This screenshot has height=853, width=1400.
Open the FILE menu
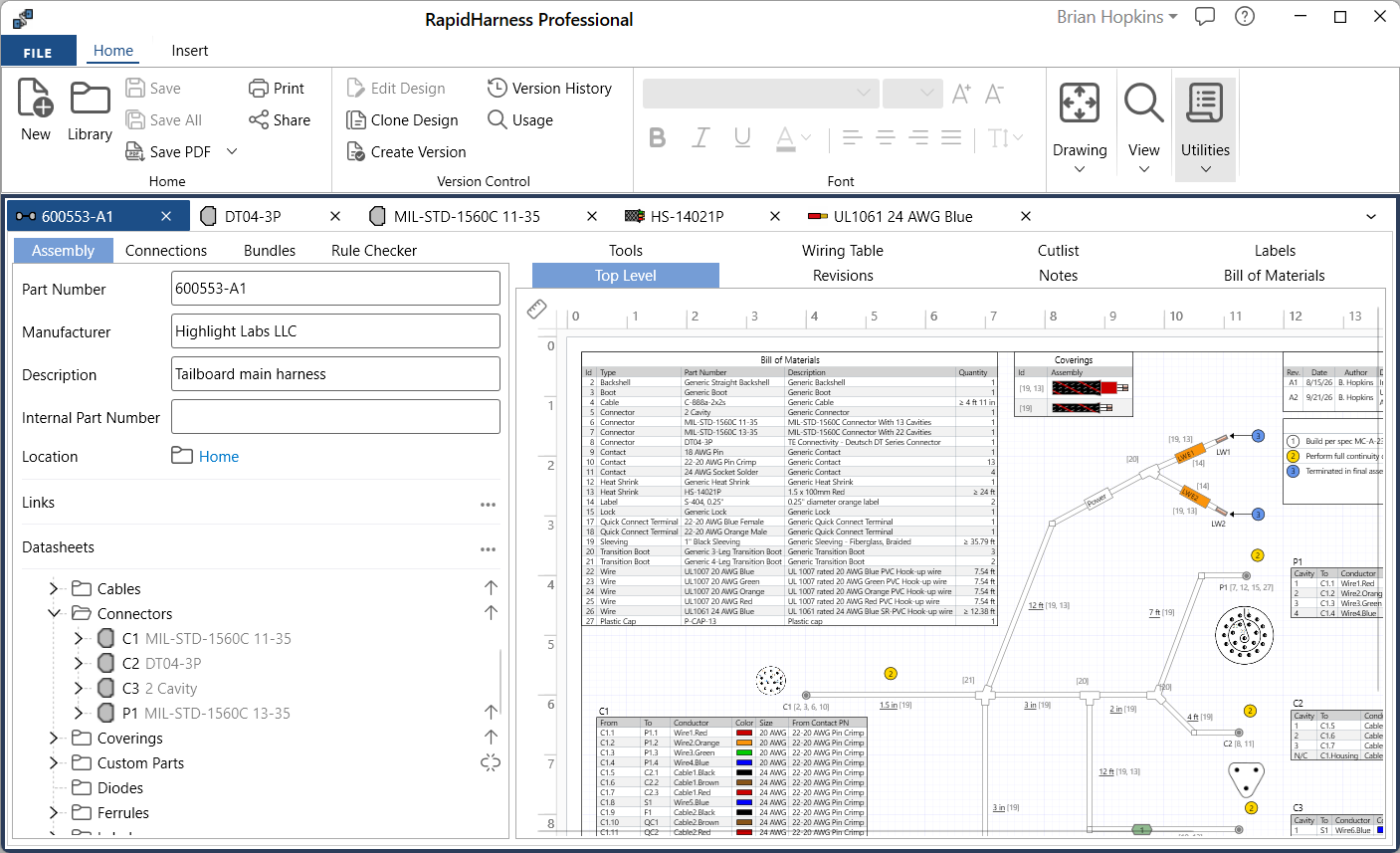coord(38,52)
